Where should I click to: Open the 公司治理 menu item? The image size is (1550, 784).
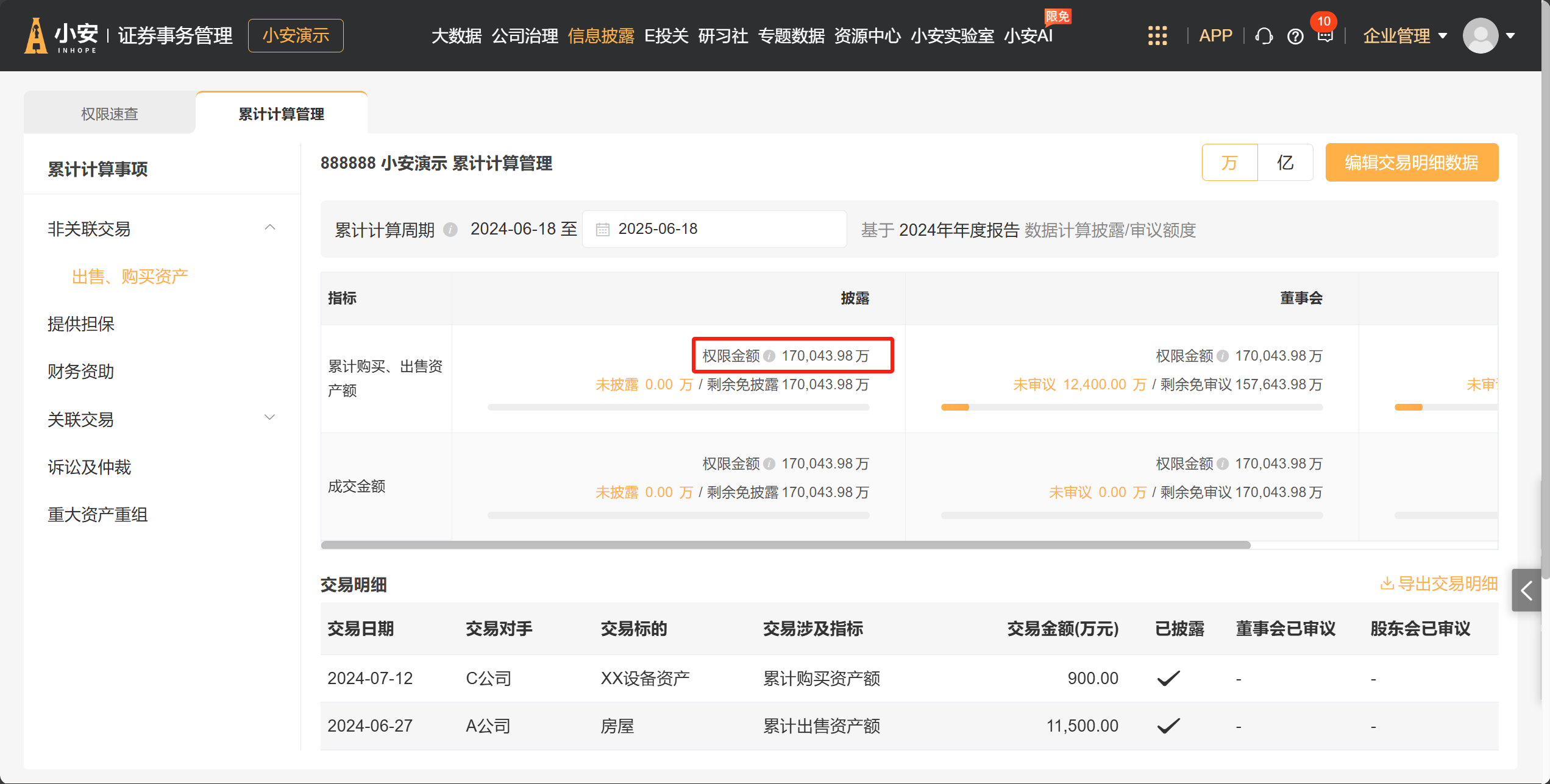pyautogui.click(x=525, y=36)
